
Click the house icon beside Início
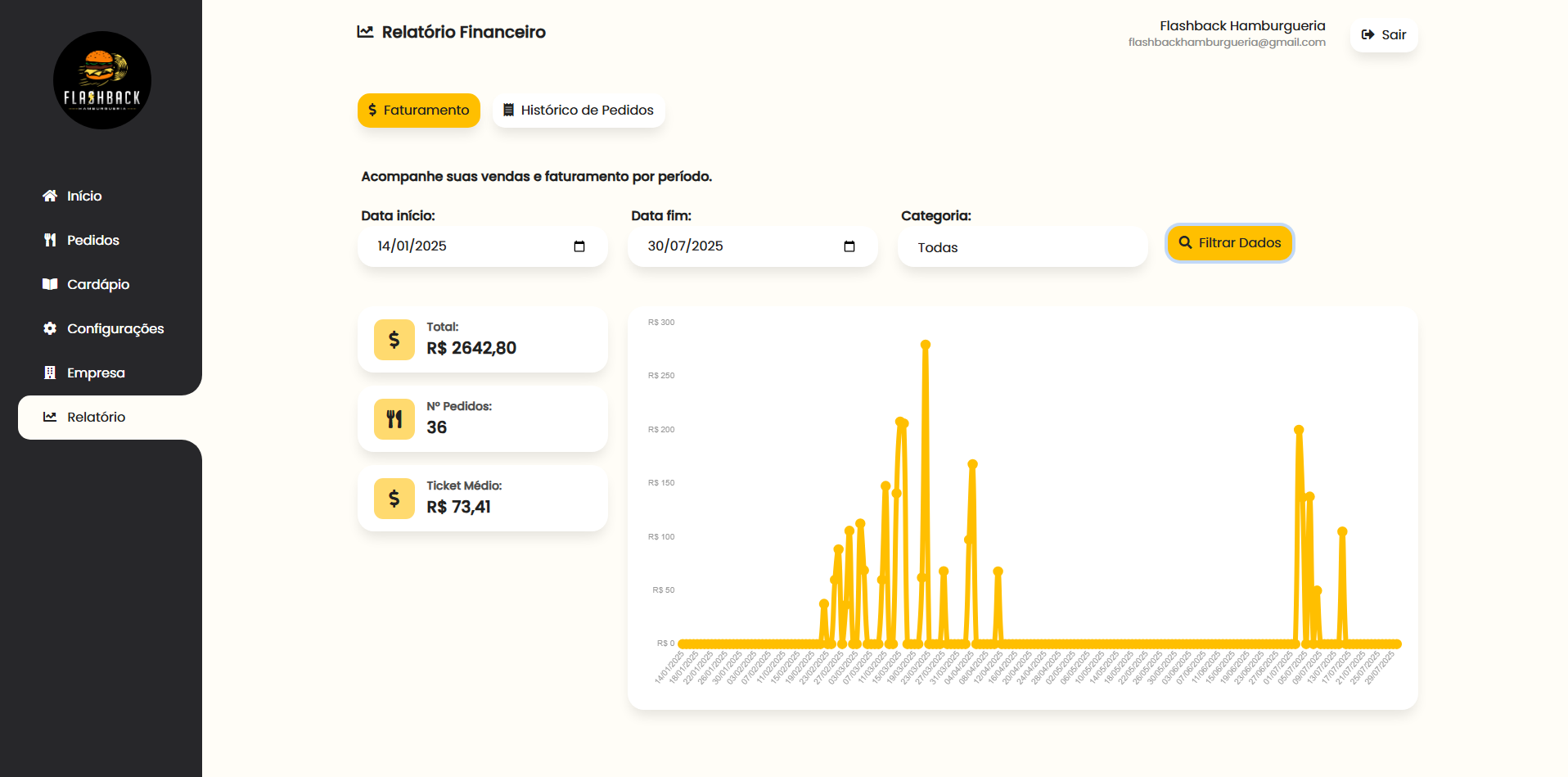[50, 196]
